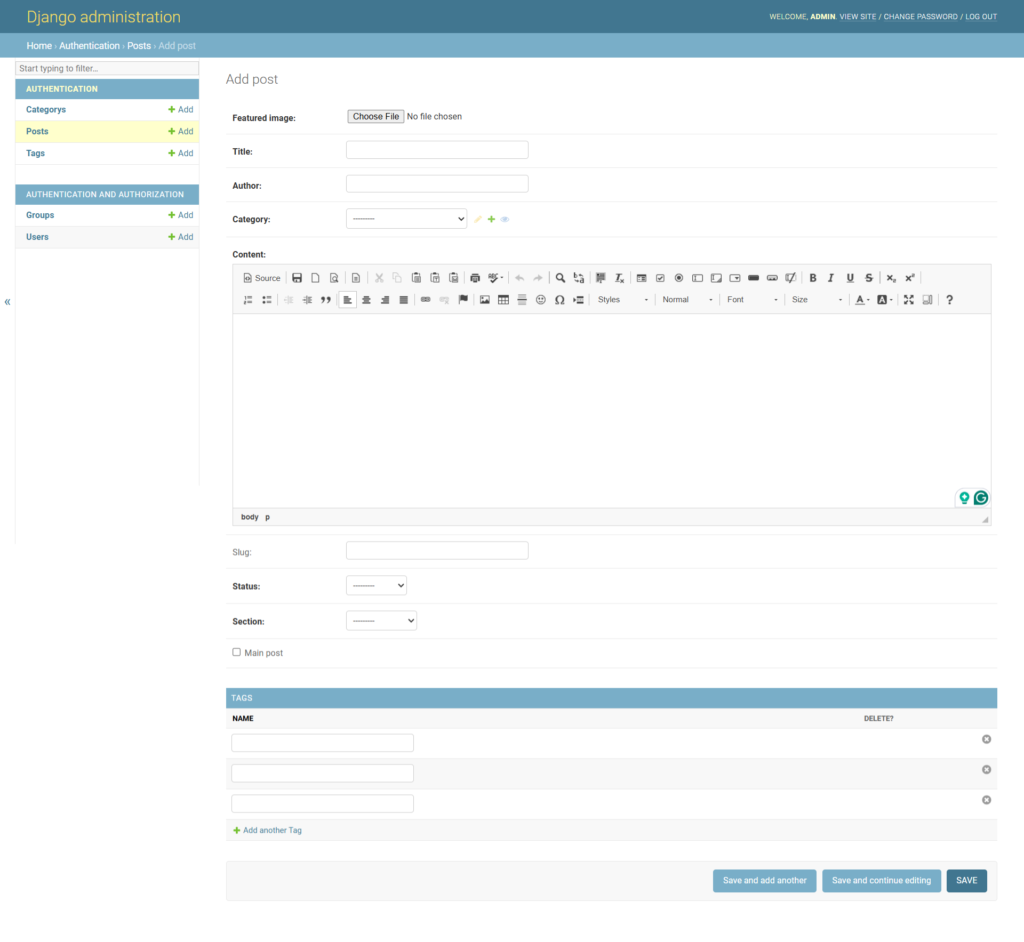
Task: Click the About CKEditor question mark icon
Action: [950, 300]
